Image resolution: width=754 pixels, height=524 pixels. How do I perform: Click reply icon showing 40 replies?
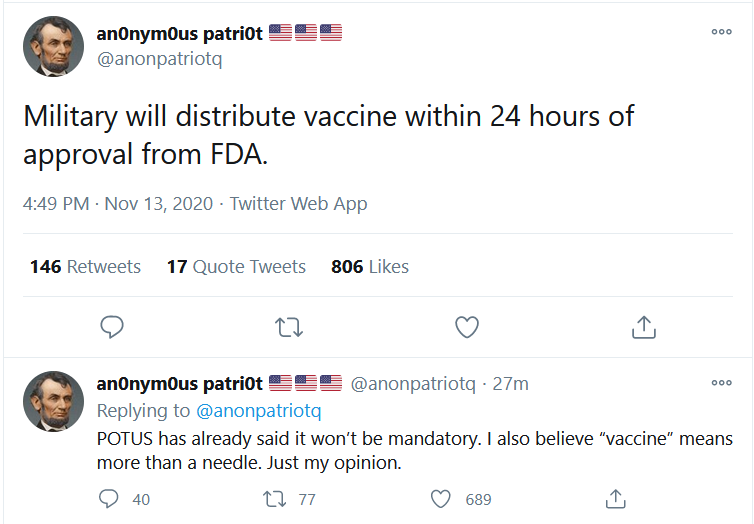(x=112, y=498)
